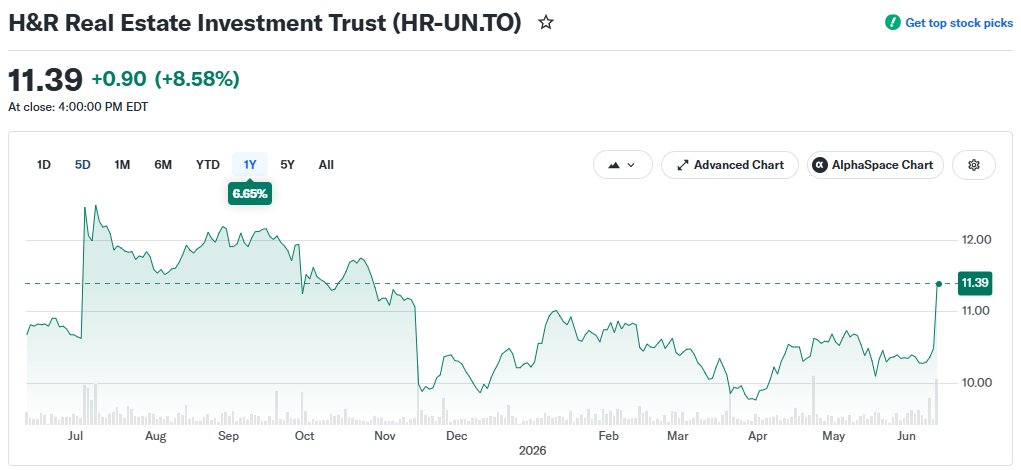Click the Nov label on time axis
Screen dimensions: 1021x470
pyautogui.click(x=385, y=435)
